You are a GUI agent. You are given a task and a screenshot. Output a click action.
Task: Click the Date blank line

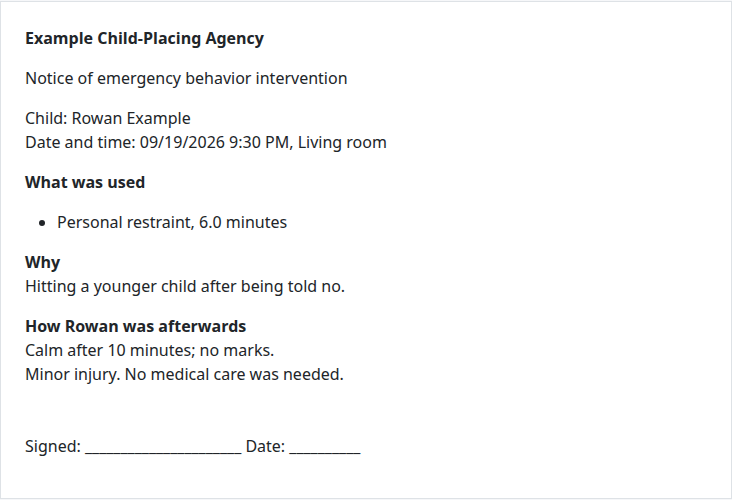point(325,448)
